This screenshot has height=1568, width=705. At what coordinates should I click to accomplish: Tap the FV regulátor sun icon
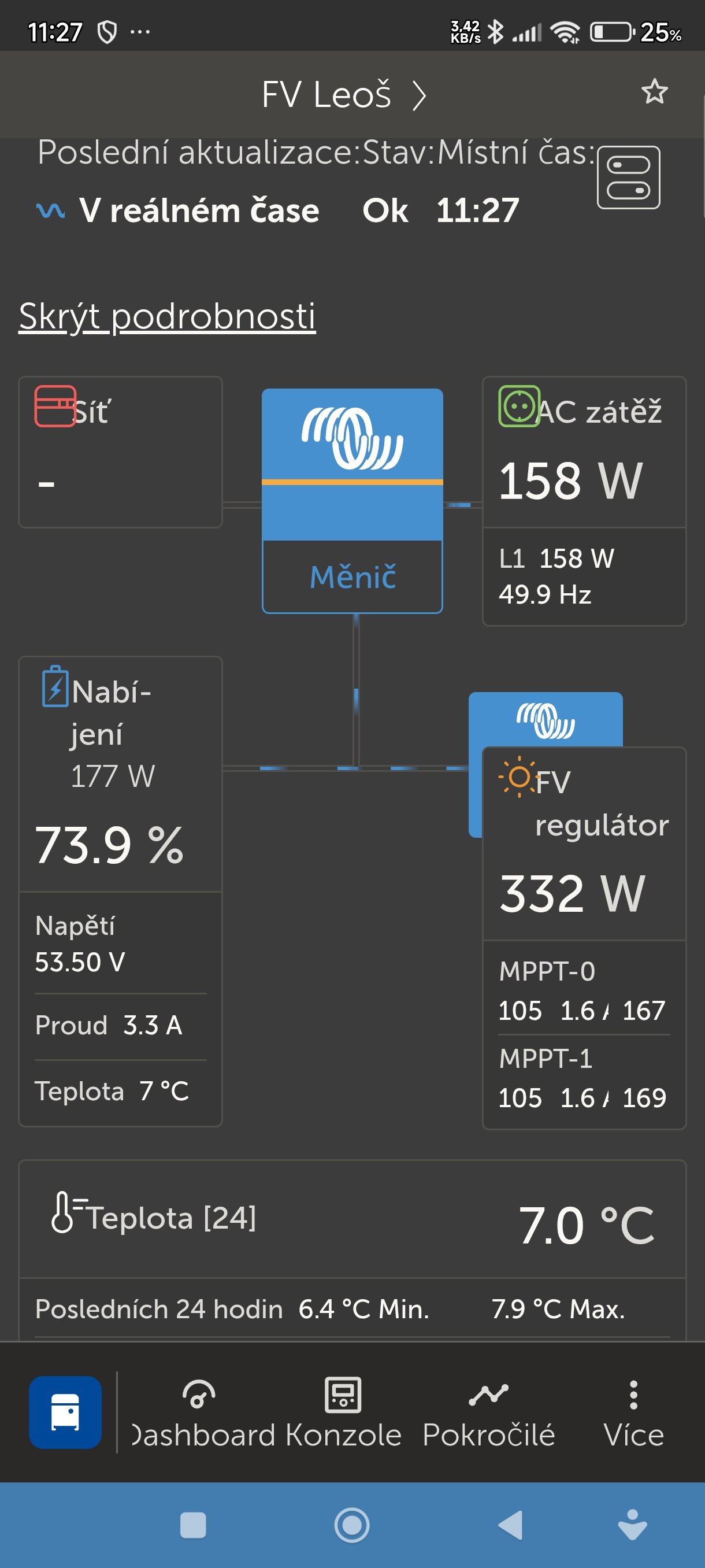pos(518,776)
